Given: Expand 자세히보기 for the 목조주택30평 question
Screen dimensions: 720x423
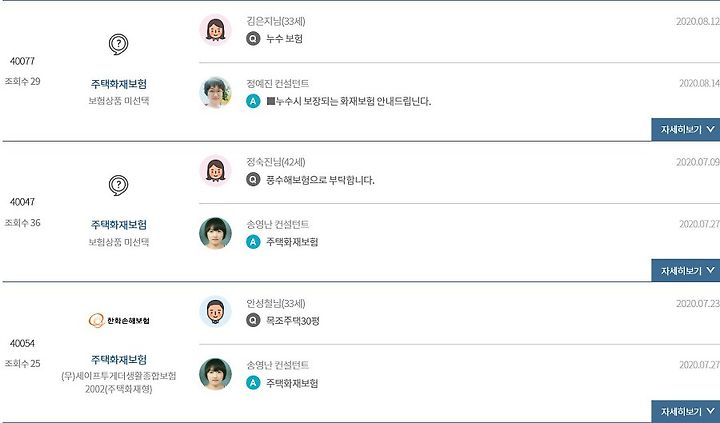Looking at the screenshot, I should coord(686,412).
